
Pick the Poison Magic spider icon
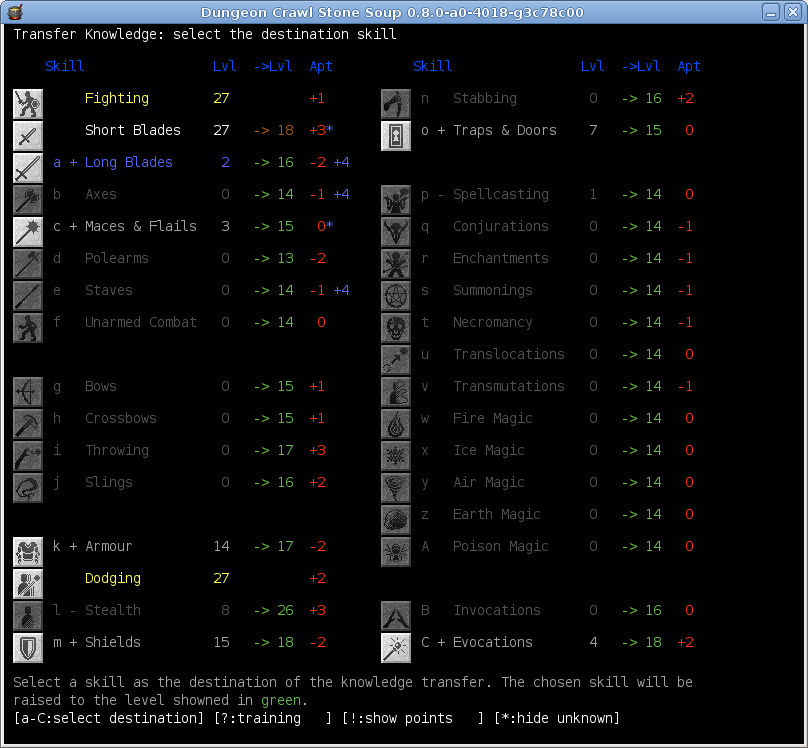pyautogui.click(x=396, y=551)
